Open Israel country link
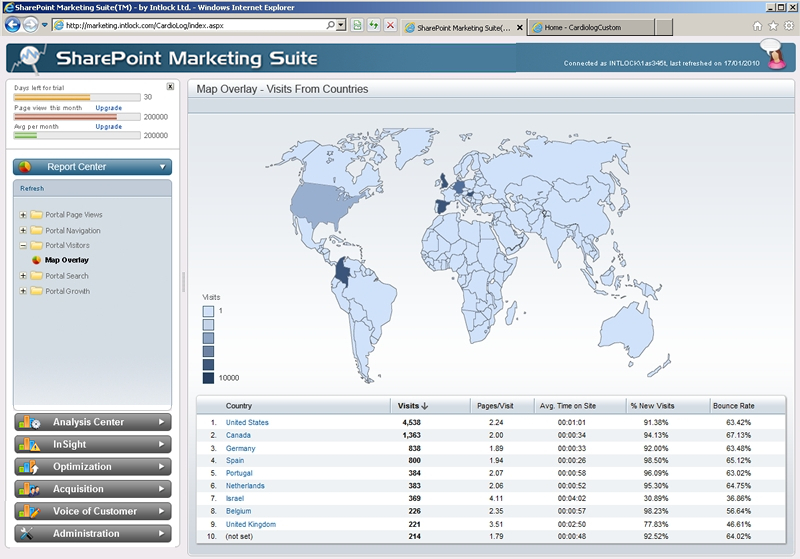The width and height of the screenshot is (800, 559). (x=235, y=498)
